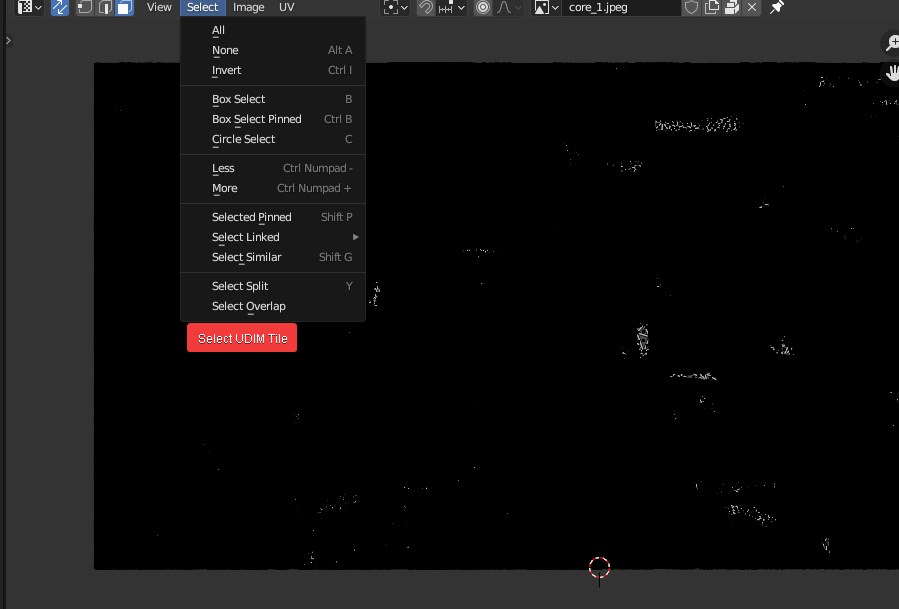899x609 pixels.
Task: Click the open image icon before unlink X
Action: [732, 7]
